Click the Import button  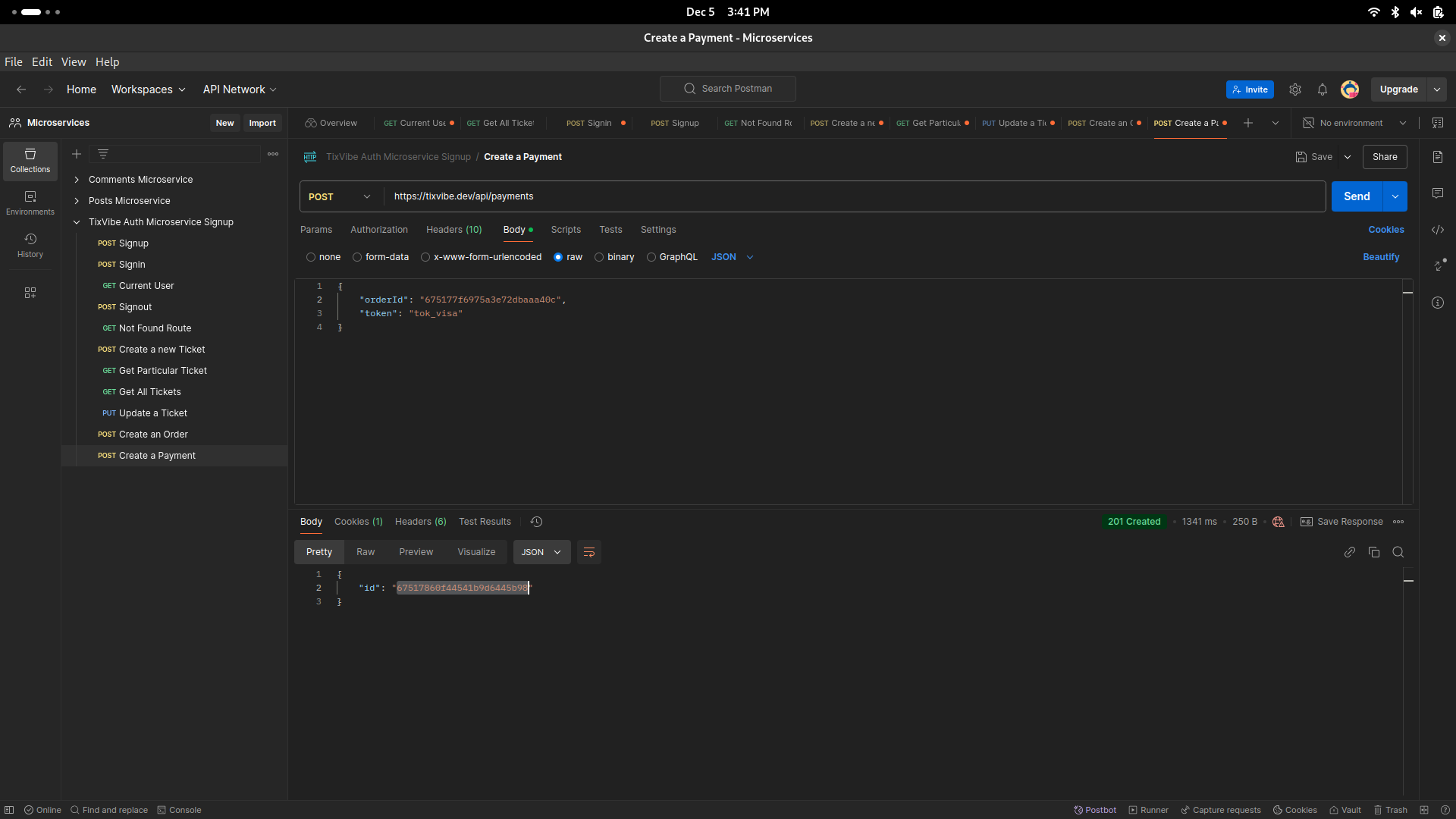[x=262, y=123]
